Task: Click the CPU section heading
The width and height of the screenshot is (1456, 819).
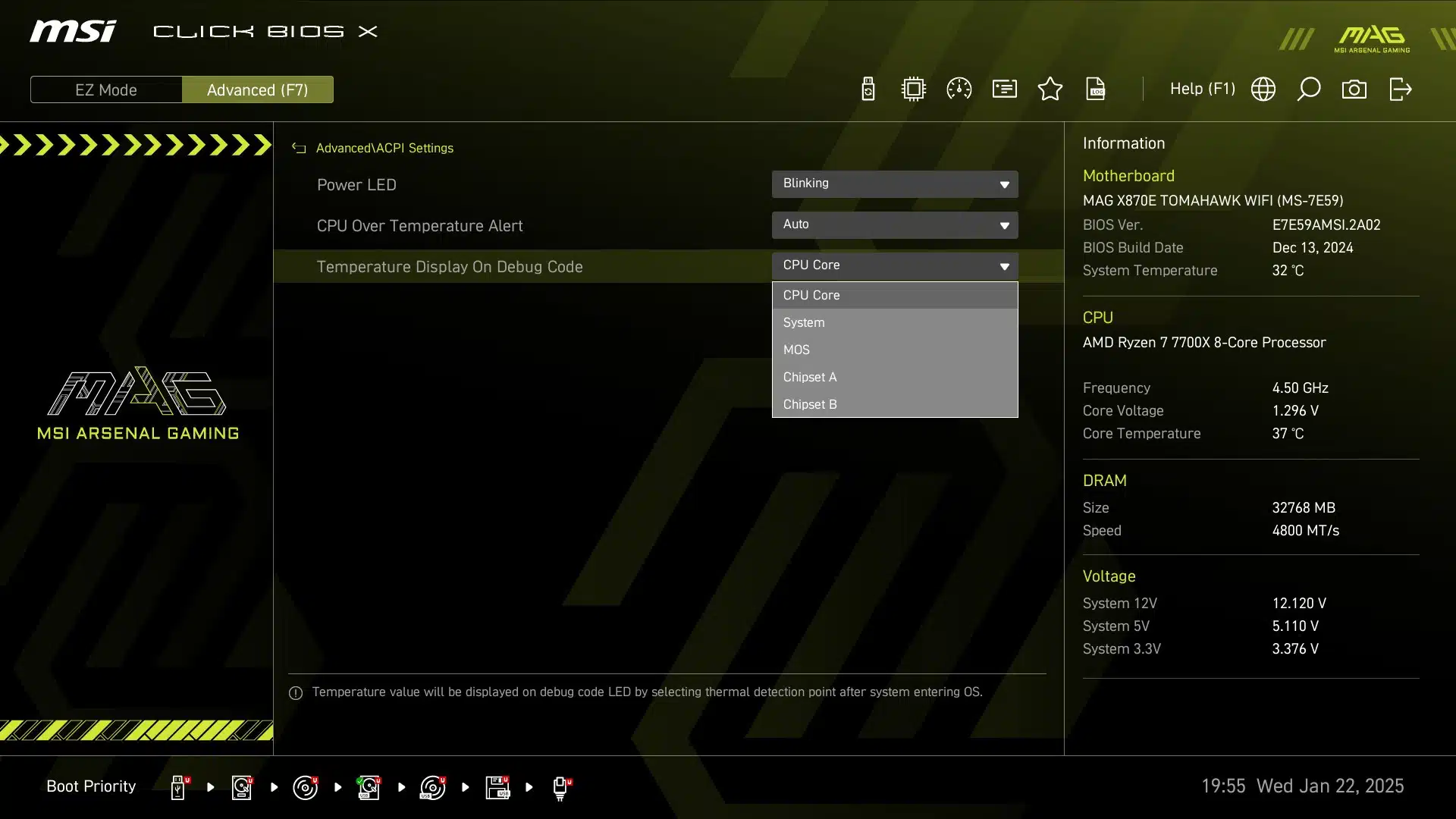Action: (1097, 318)
